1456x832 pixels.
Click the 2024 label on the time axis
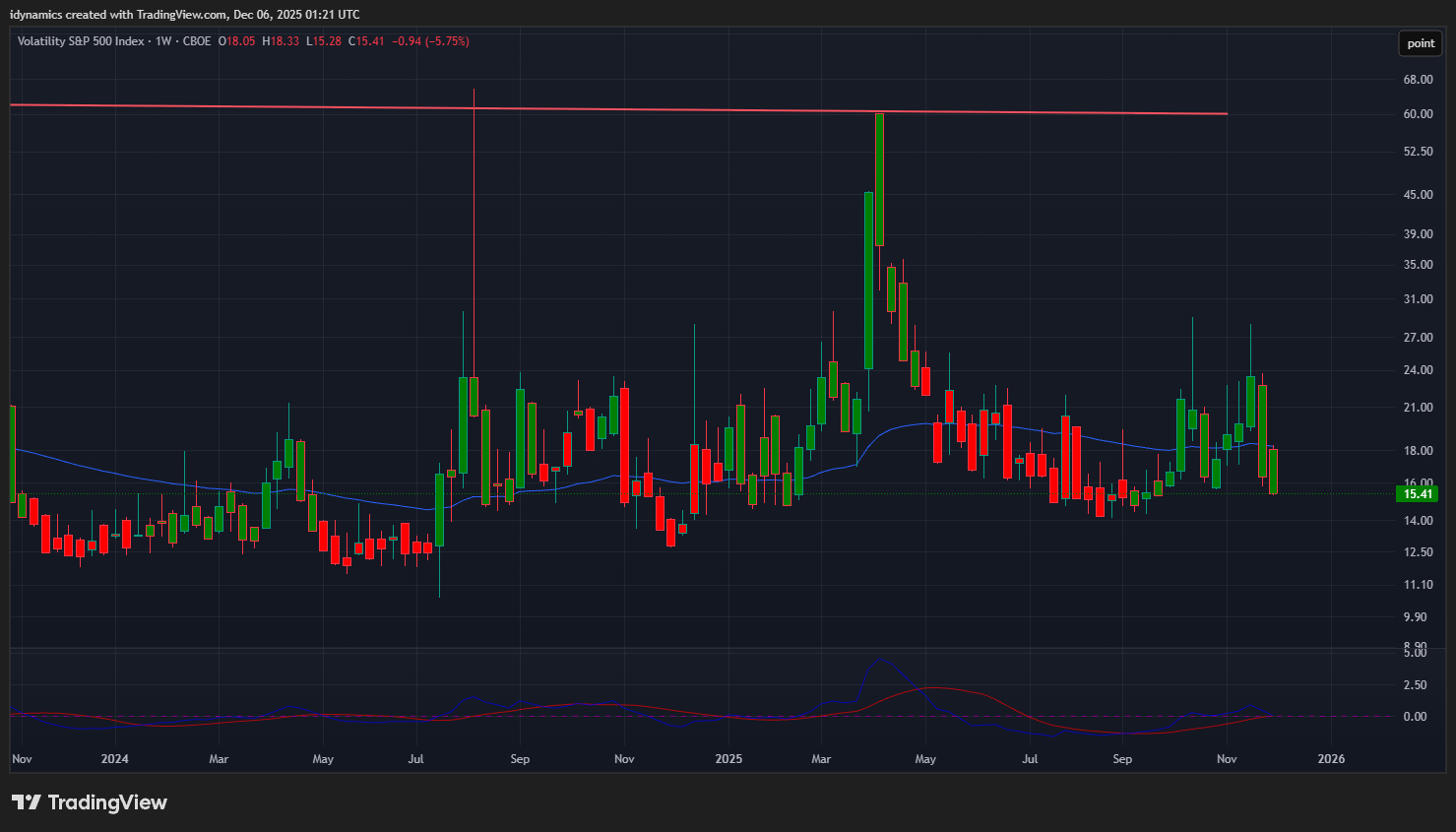(115, 759)
